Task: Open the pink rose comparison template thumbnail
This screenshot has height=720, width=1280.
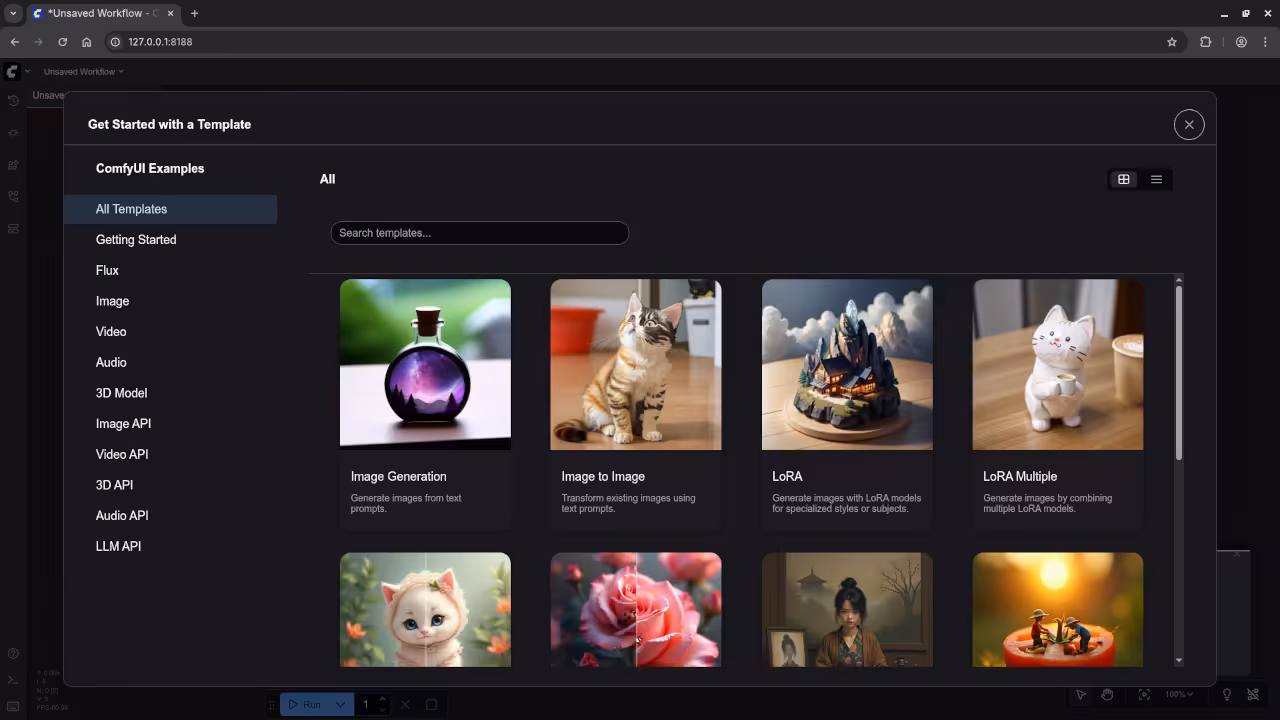Action: click(x=636, y=609)
